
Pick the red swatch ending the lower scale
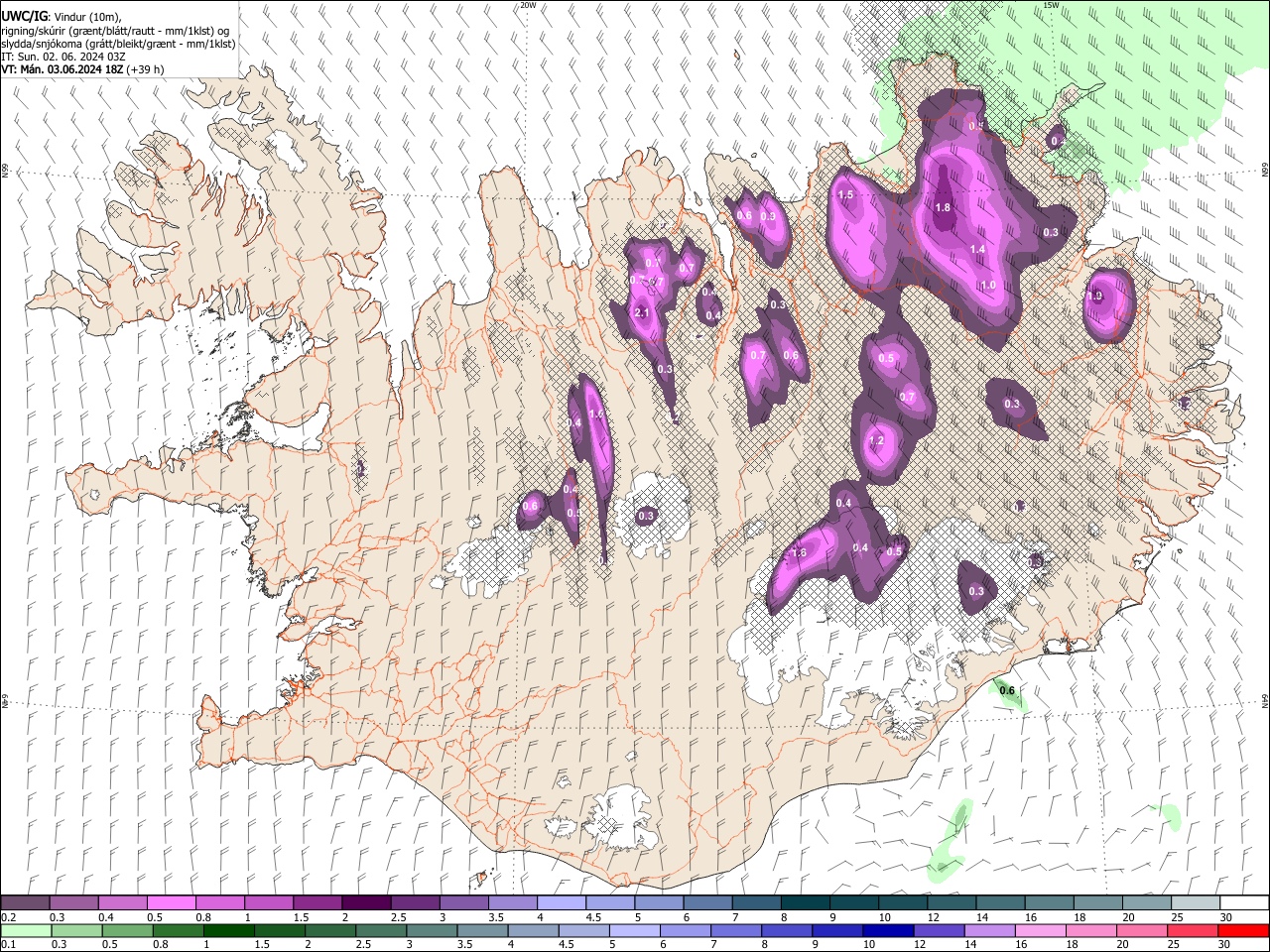coord(1242,931)
